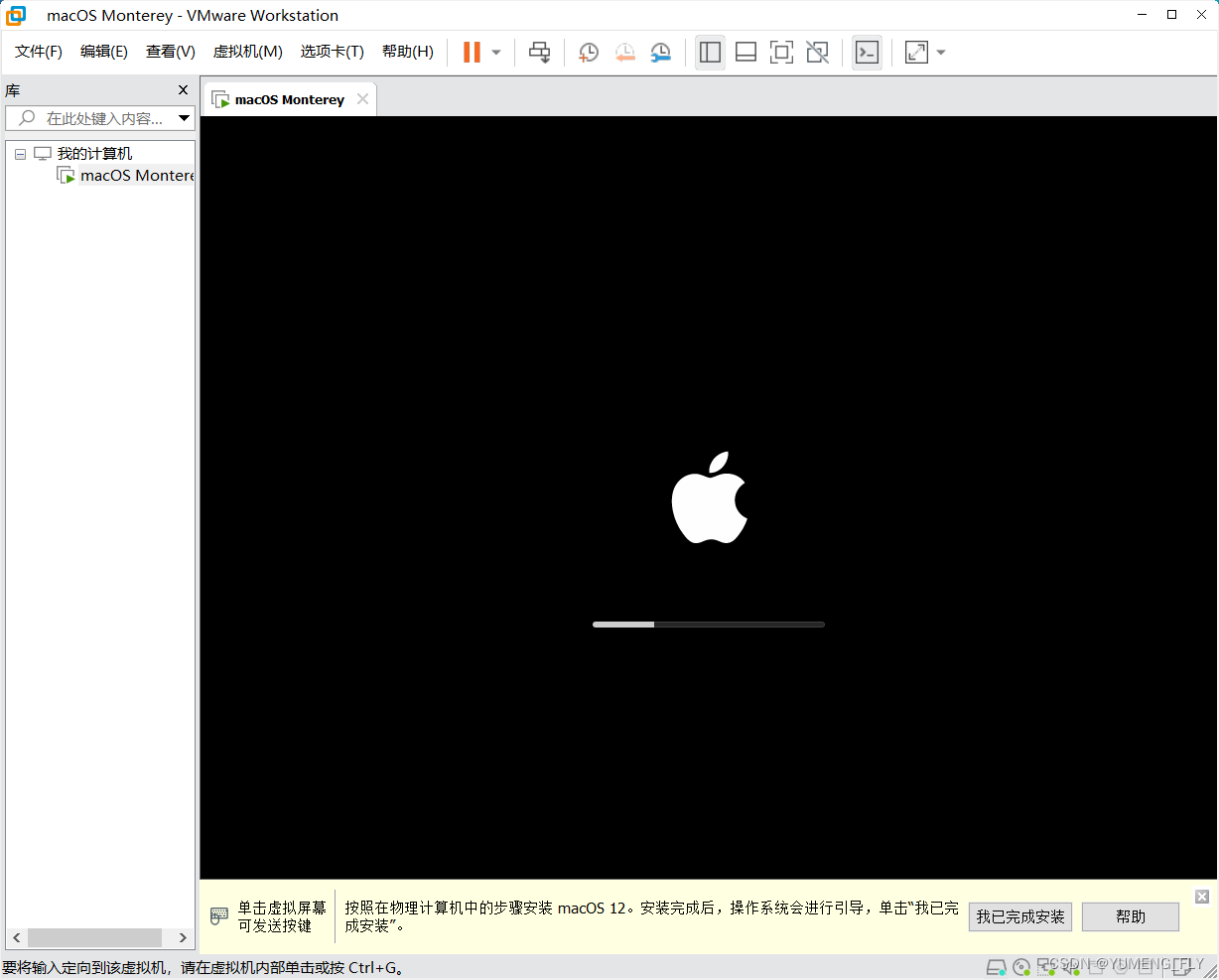Open the power options dropdown arrow
The image size is (1219, 980).
pyautogui.click(x=496, y=53)
